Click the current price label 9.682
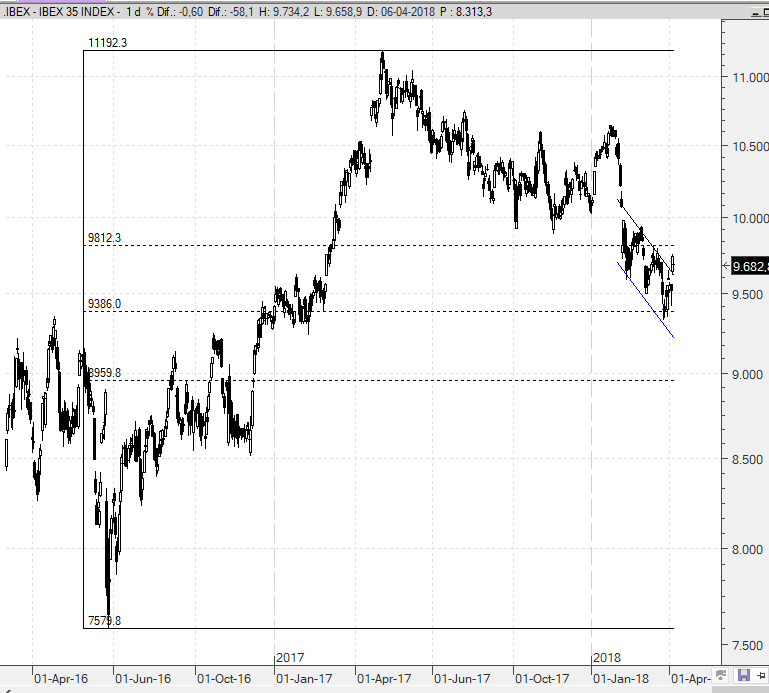The height and width of the screenshot is (693, 769). tap(750, 266)
